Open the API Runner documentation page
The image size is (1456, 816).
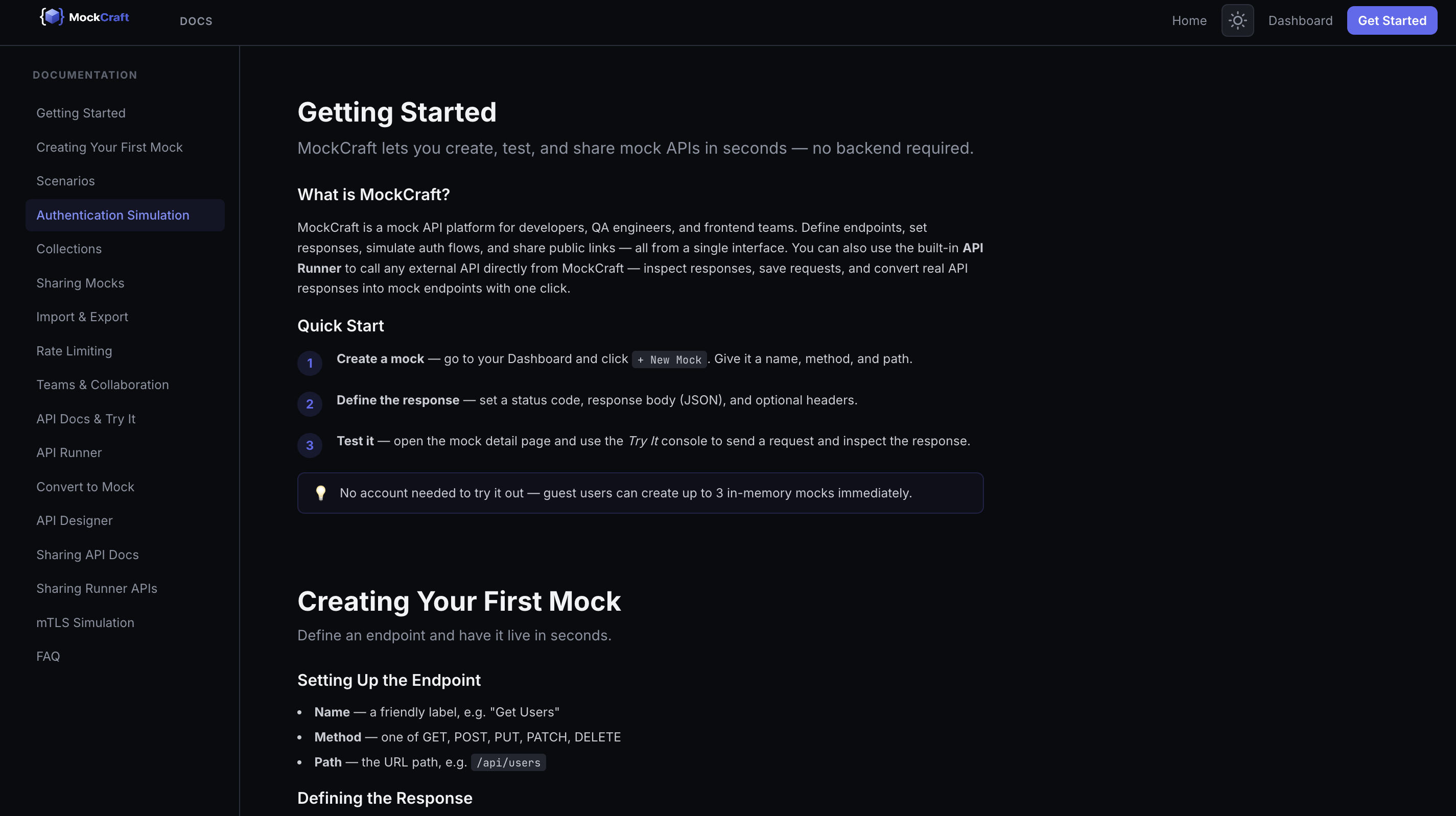(x=69, y=452)
